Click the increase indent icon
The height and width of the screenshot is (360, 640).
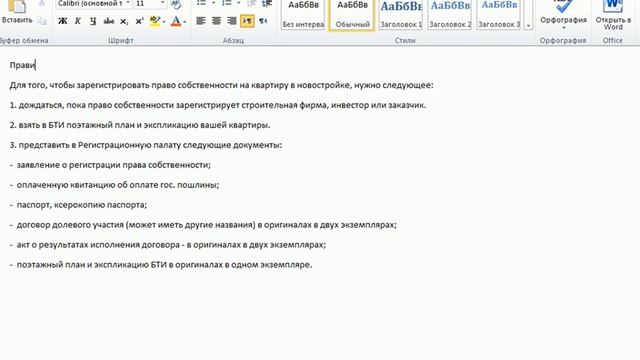tap(267, 4)
